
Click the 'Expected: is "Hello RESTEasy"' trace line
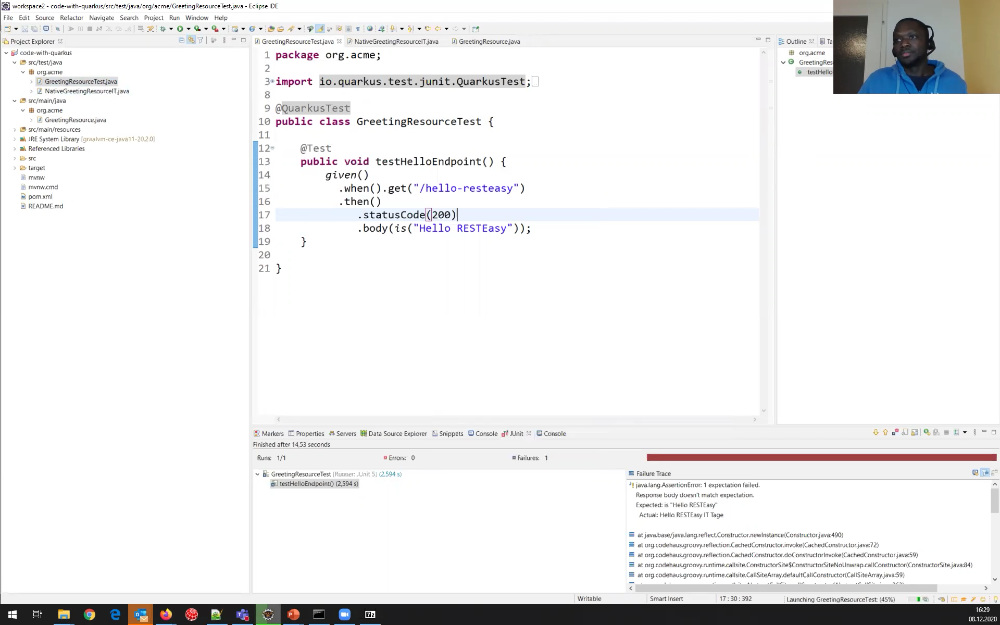click(676, 505)
